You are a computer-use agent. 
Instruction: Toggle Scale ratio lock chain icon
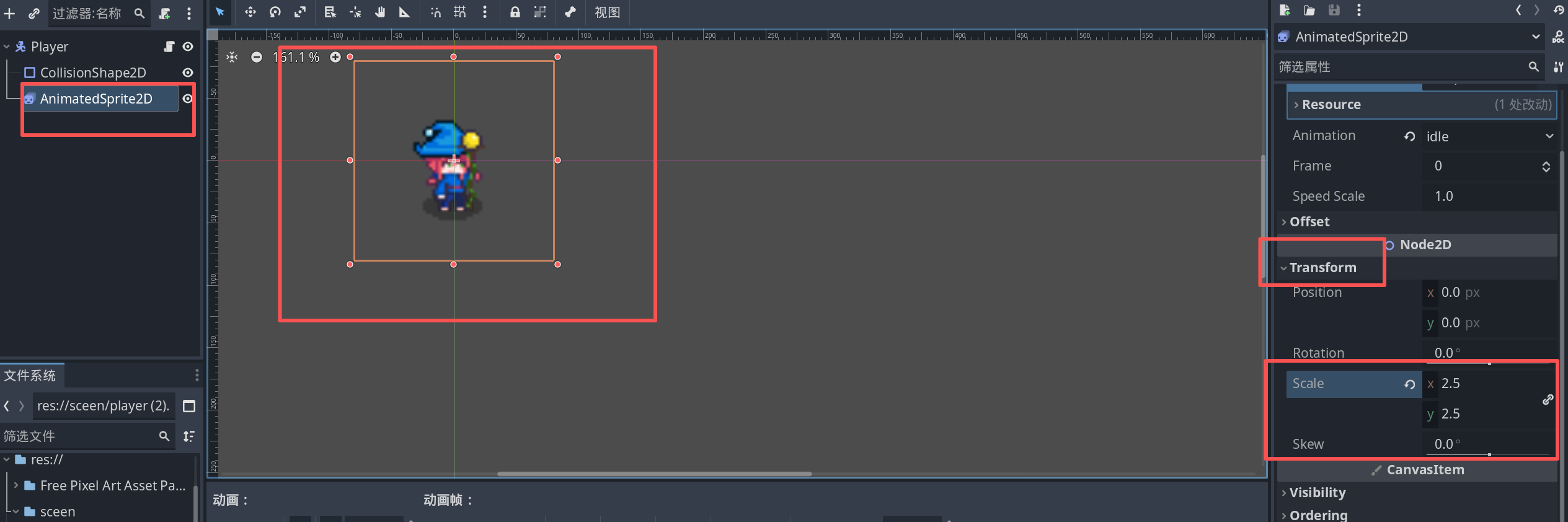(1548, 399)
